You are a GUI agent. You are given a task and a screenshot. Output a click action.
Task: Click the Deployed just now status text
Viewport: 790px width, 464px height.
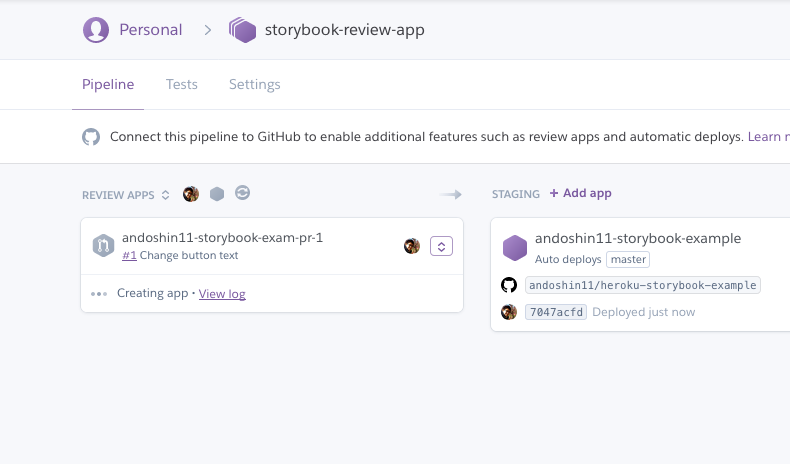coord(643,312)
